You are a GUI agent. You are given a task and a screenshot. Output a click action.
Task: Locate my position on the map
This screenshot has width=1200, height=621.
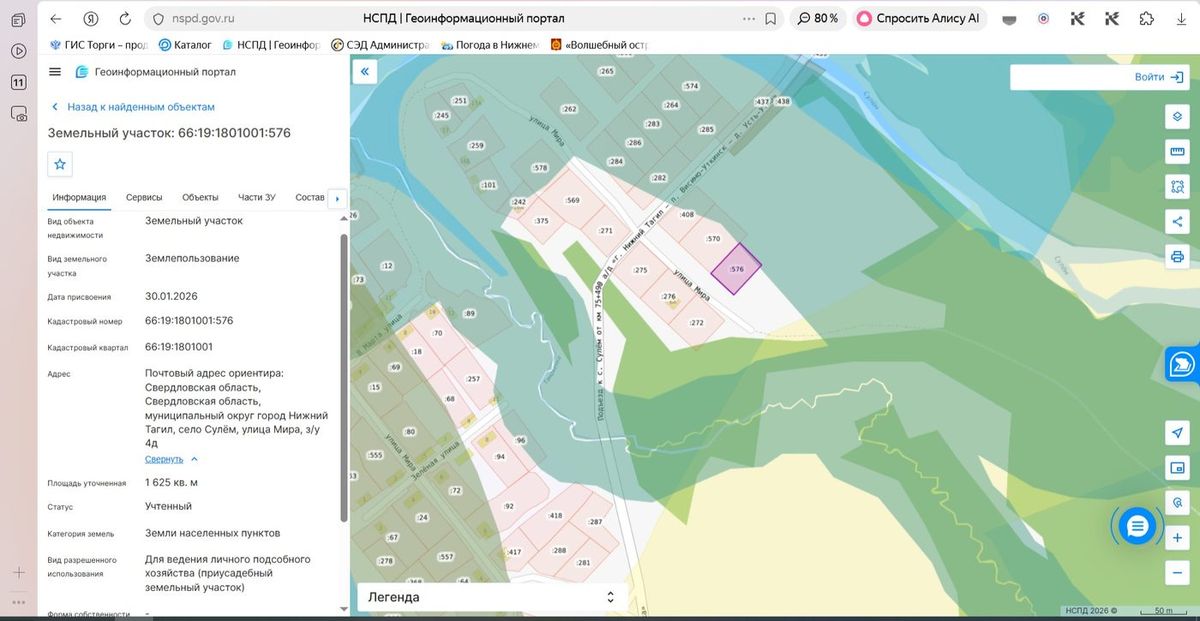(x=1177, y=432)
